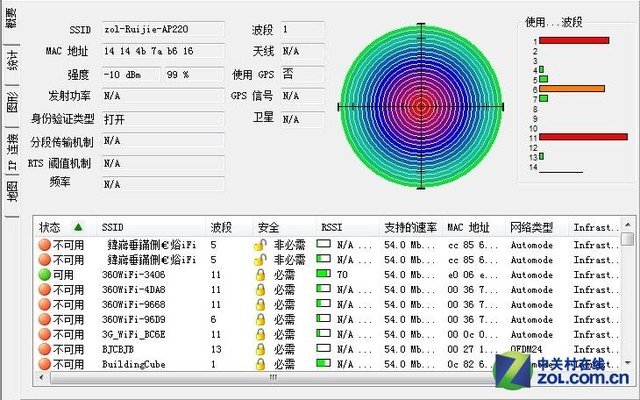Open the 地图 map tab
This screenshot has height=400, width=640.
click(x=12, y=191)
